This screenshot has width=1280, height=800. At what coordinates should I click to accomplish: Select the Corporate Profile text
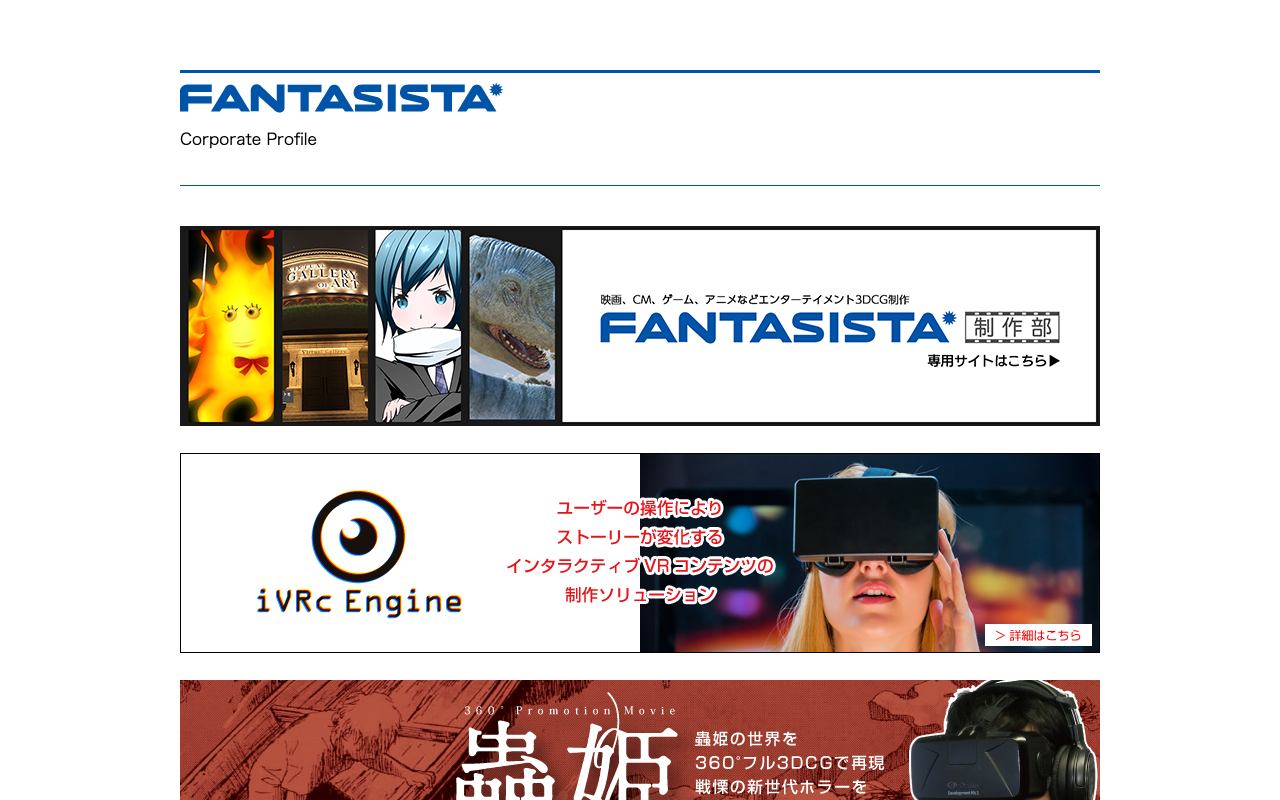pyautogui.click(x=248, y=139)
